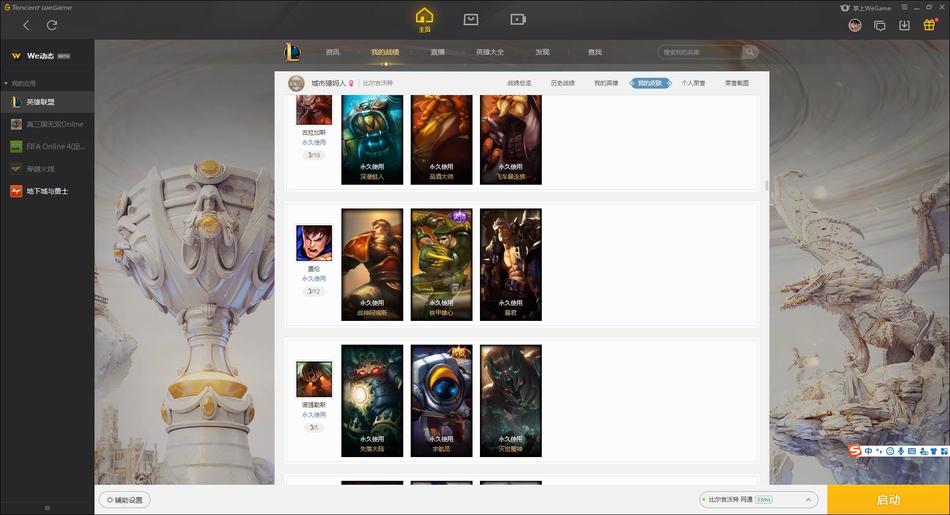Open the 我的战绩 tab
The height and width of the screenshot is (515, 950).
point(385,52)
